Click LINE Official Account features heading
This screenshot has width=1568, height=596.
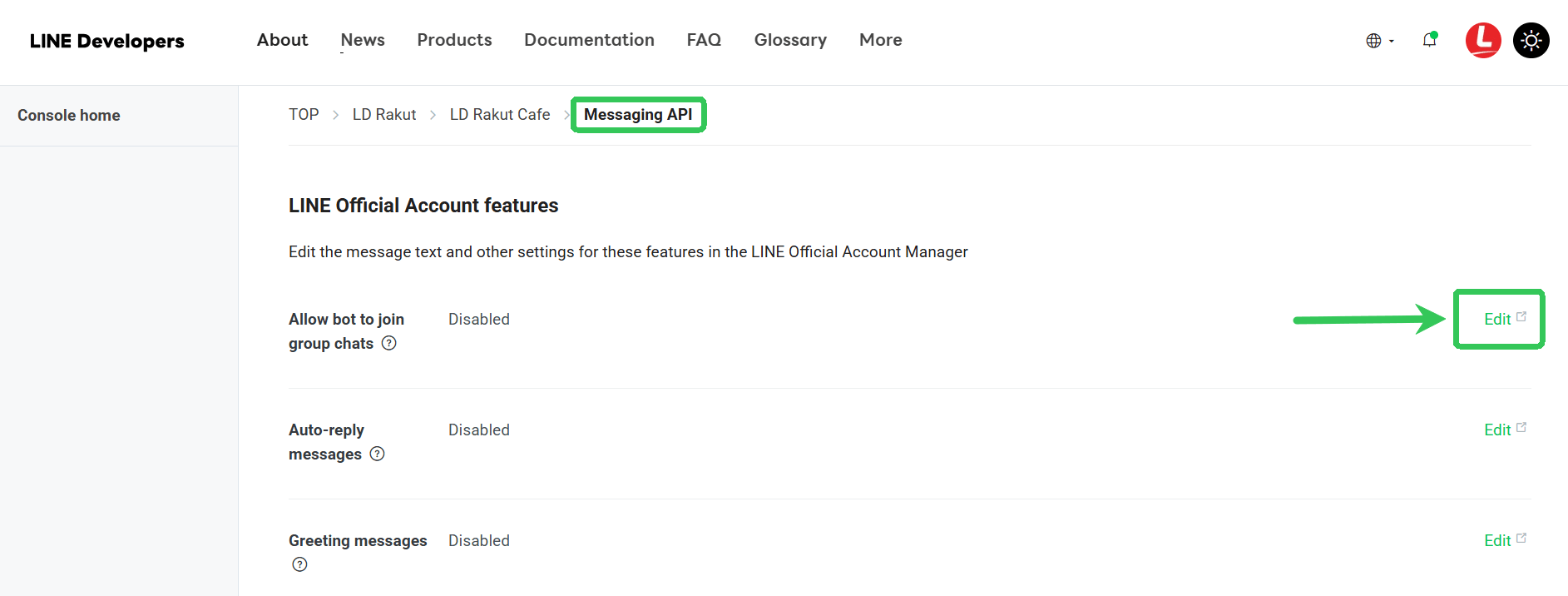pos(423,206)
